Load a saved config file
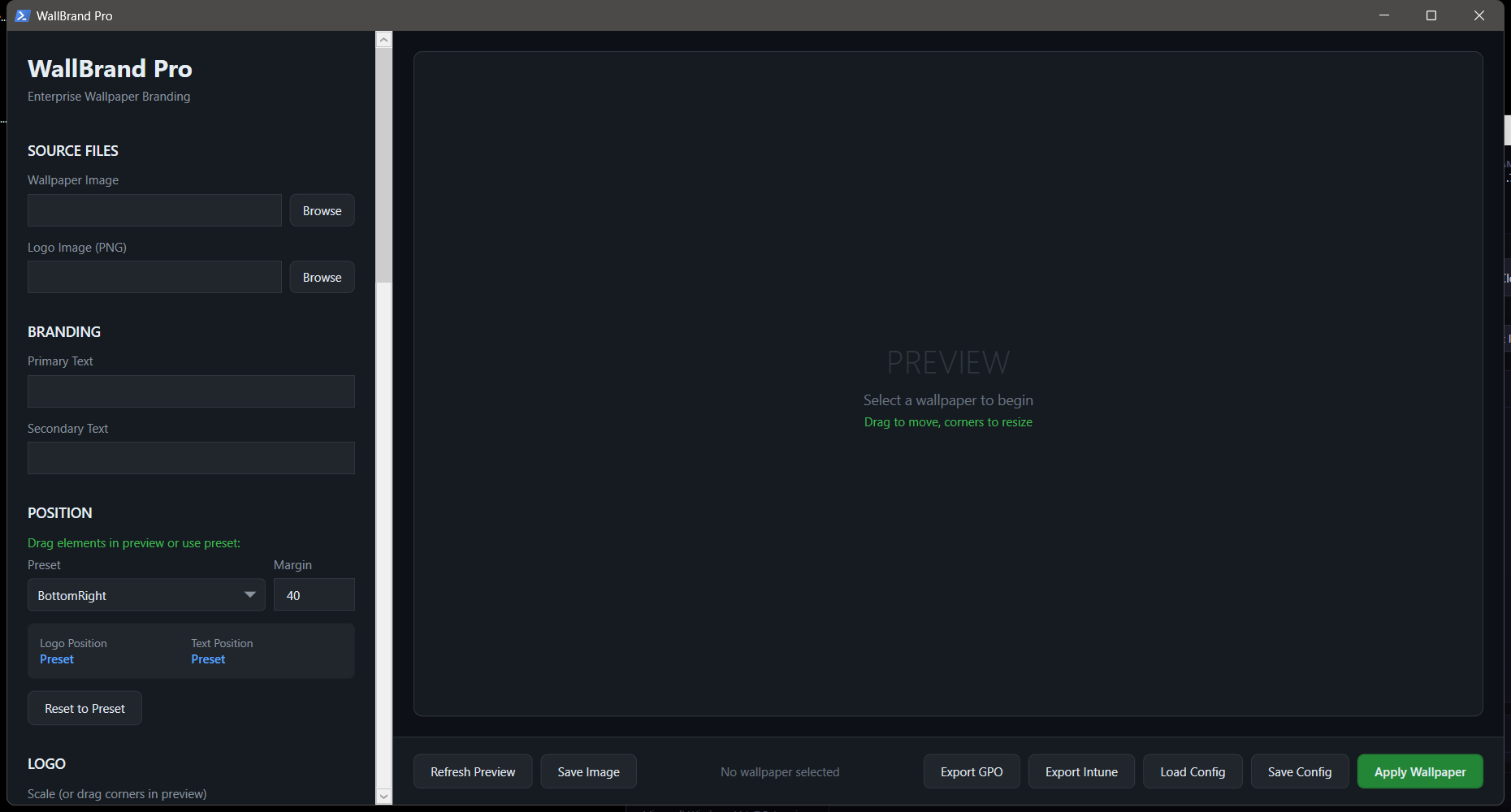Viewport: 1511px width, 812px height. (1192, 771)
